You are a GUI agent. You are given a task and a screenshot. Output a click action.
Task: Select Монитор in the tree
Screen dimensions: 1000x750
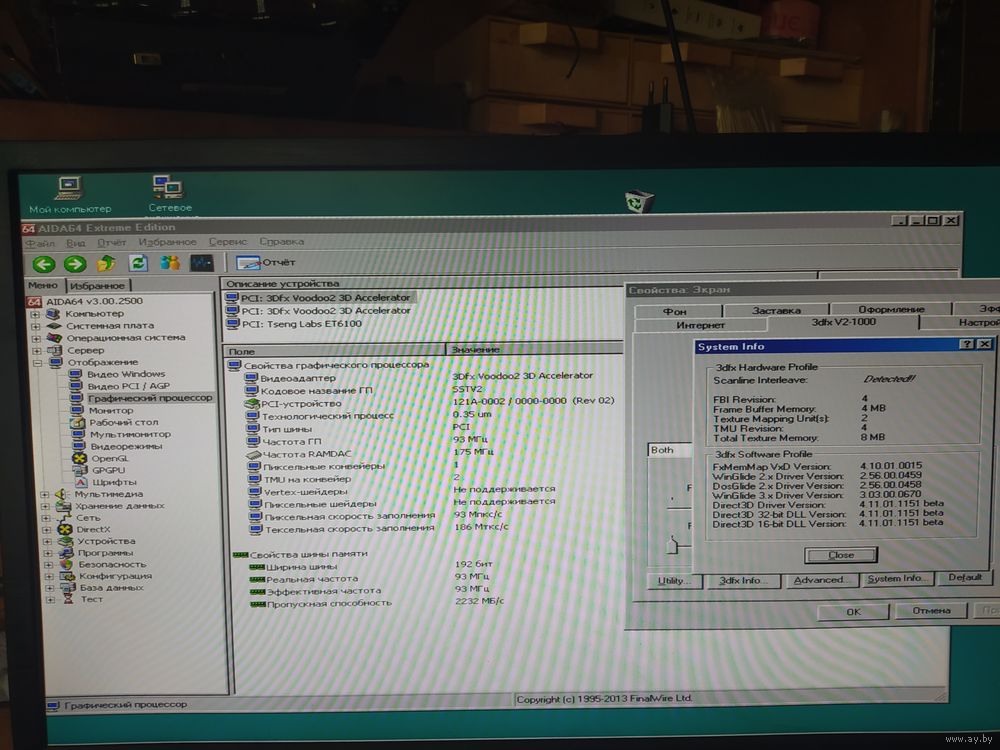(111, 410)
